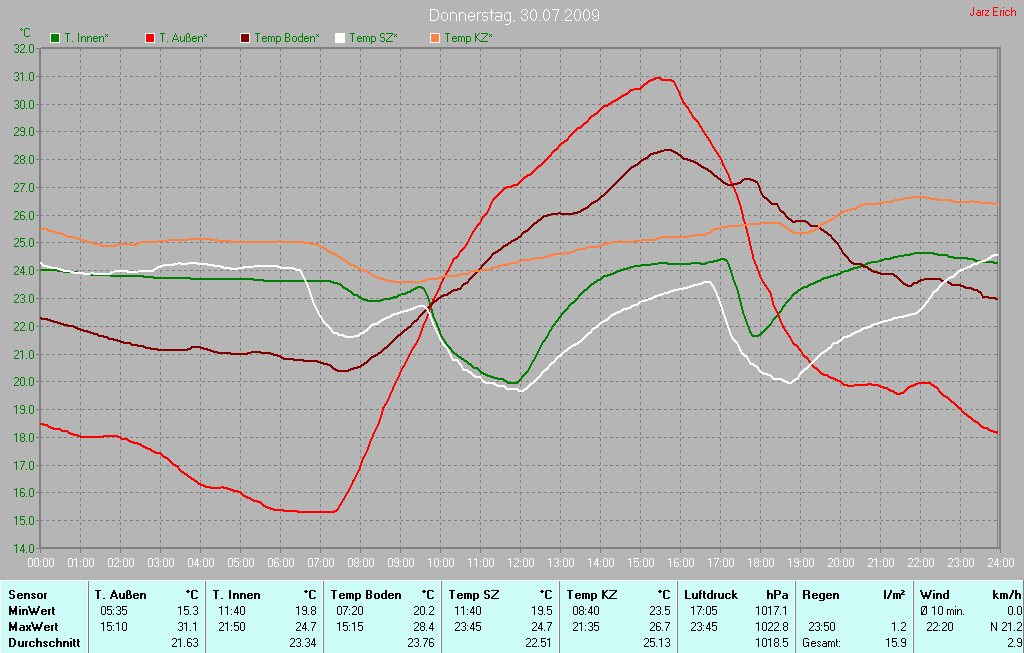Screen dimensions: 1024x653
Task: Click the red T. Außen legend swatch
Action: click(150, 38)
